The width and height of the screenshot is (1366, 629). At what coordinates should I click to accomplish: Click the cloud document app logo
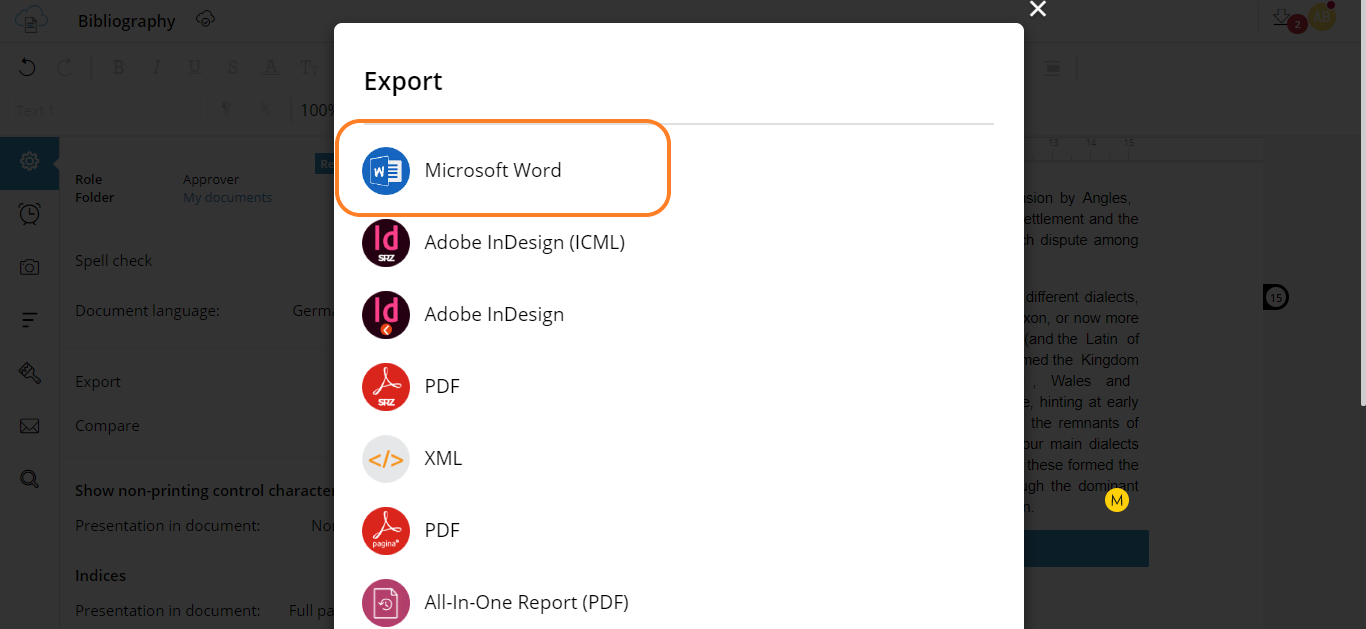pyautogui.click(x=32, y=19)
